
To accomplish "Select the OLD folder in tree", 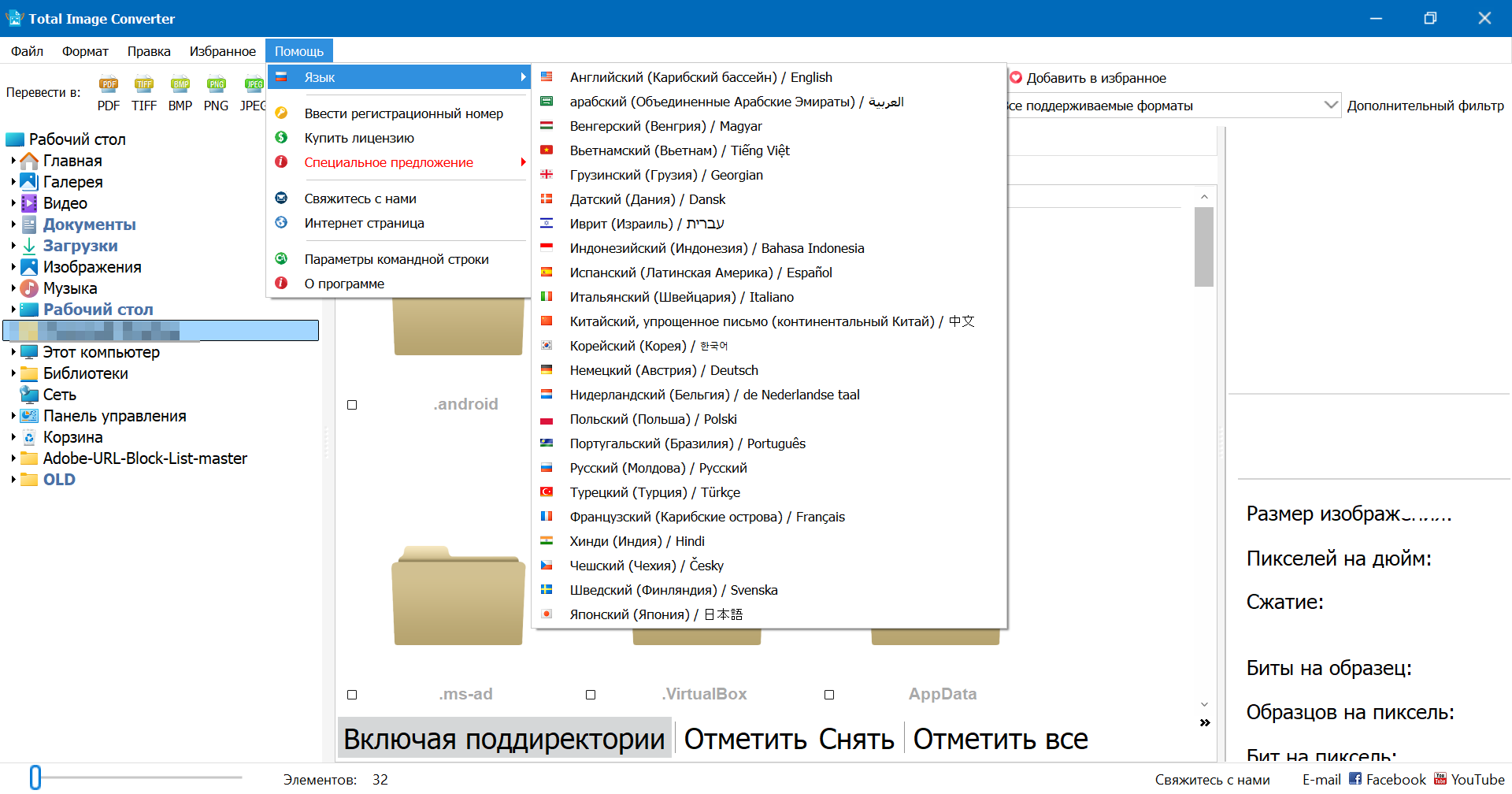I will click(59, 480).
